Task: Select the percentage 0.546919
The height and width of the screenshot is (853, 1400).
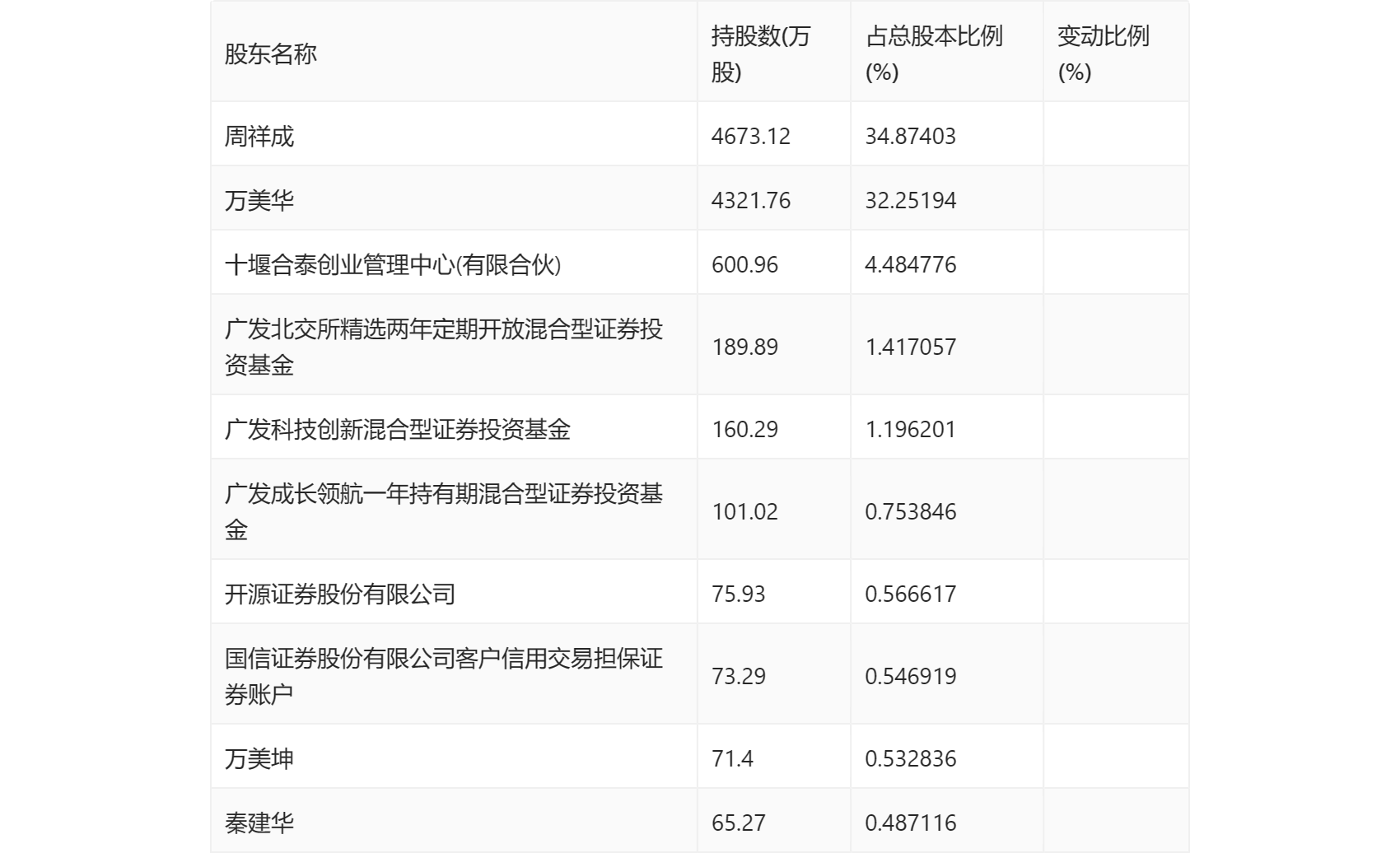Action: [911, 676]
